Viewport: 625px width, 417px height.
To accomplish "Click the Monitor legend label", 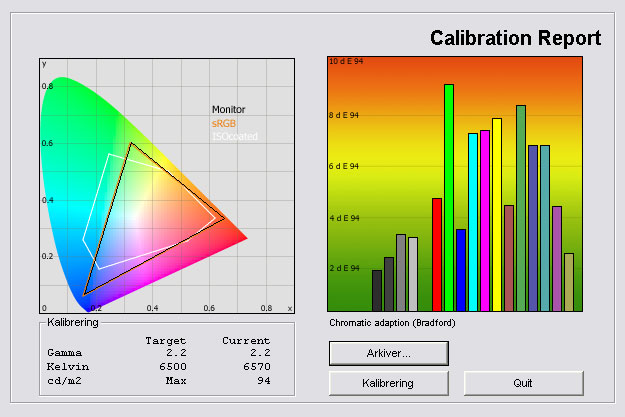I will pyautogui.click(x=228, y=109).
